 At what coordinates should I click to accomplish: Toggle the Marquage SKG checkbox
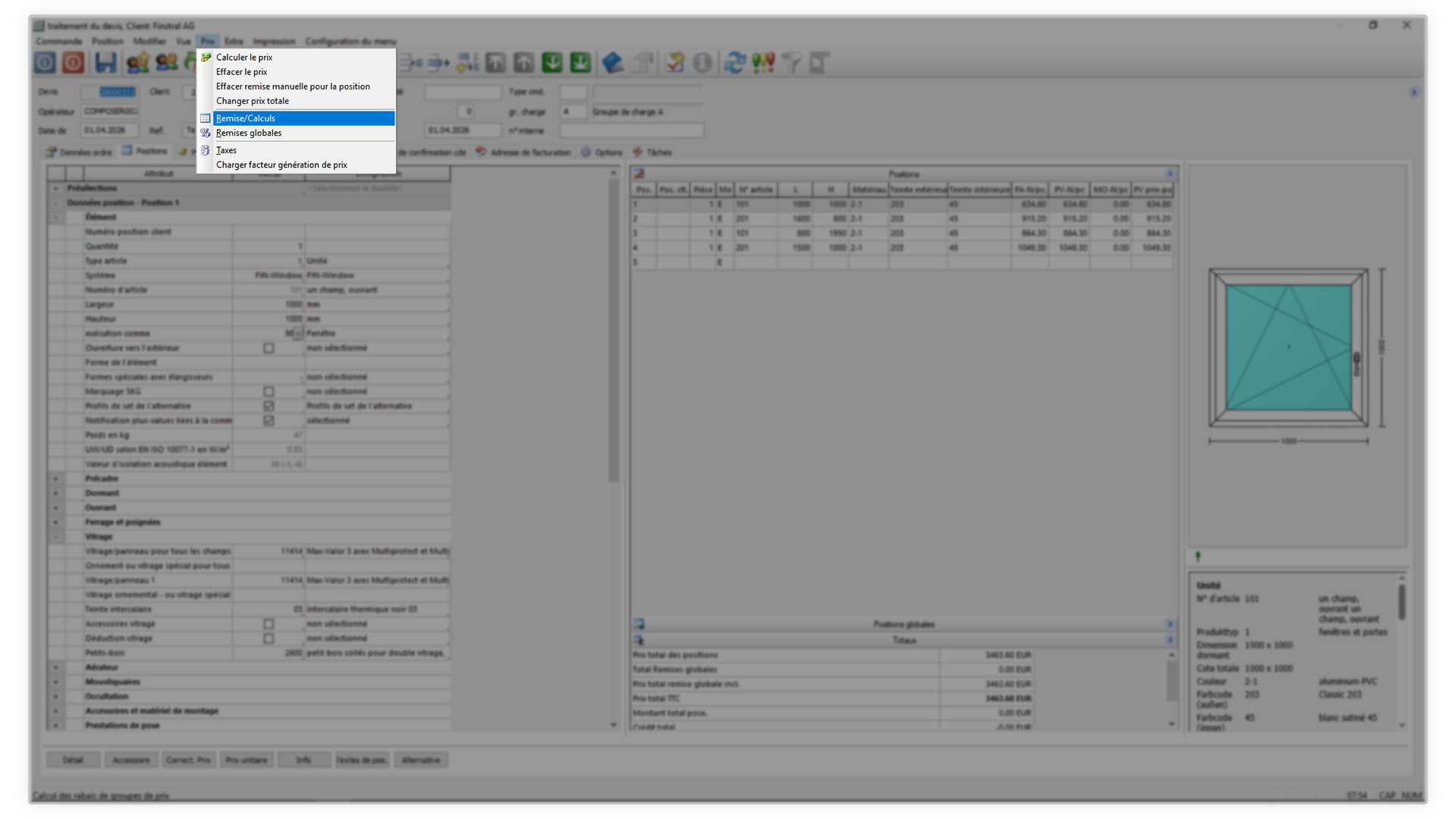[268, 391]
